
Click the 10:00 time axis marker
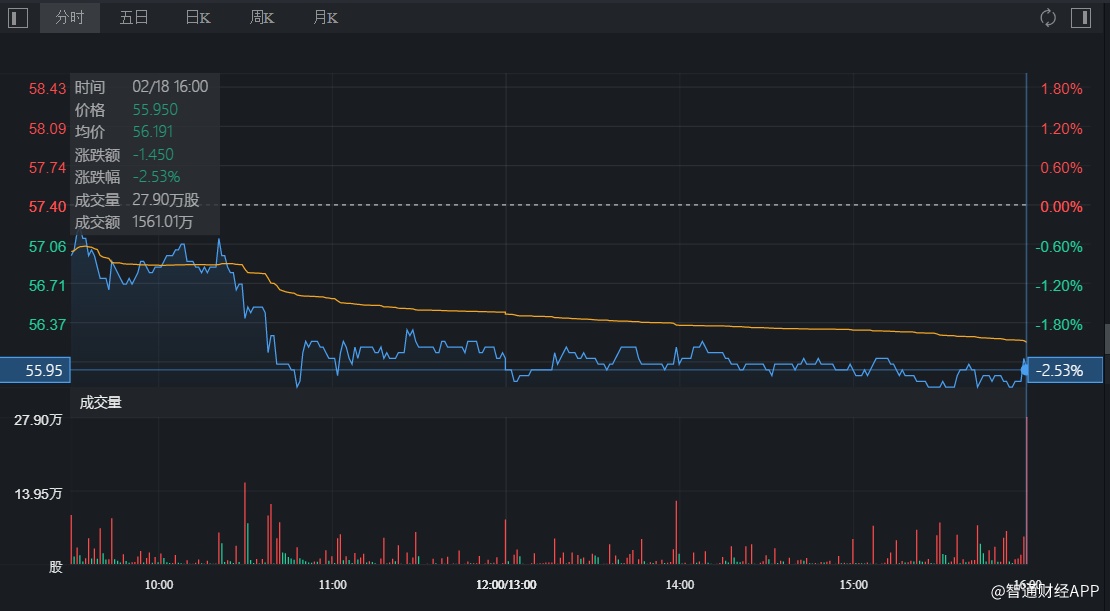point(159,584)
